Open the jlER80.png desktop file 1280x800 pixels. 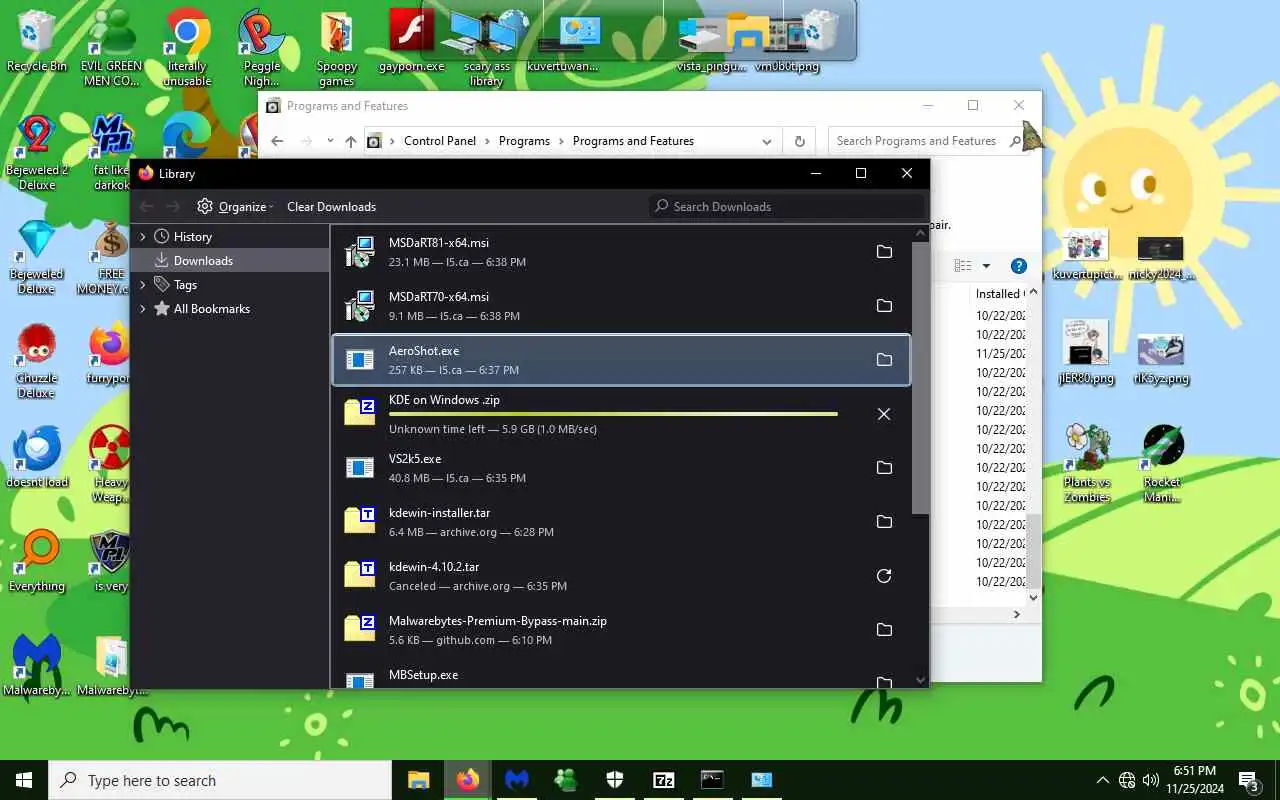click(1087, 353)
